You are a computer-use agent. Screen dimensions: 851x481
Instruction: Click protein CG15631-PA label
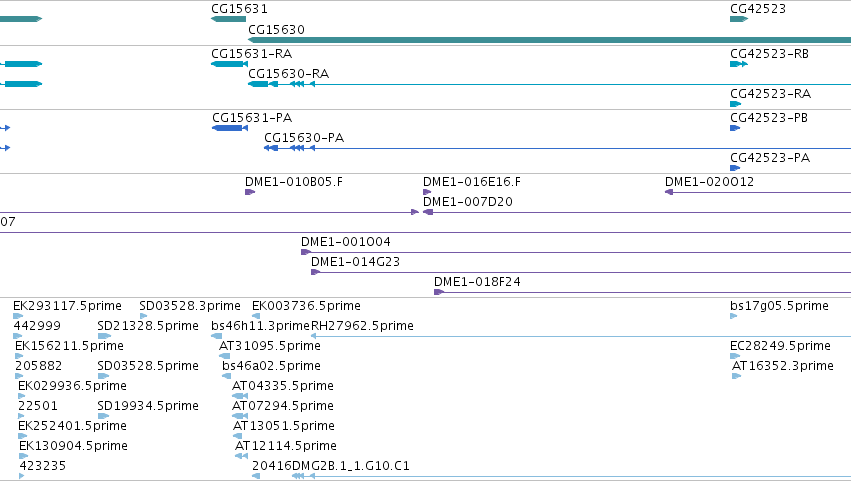(252, 118)
